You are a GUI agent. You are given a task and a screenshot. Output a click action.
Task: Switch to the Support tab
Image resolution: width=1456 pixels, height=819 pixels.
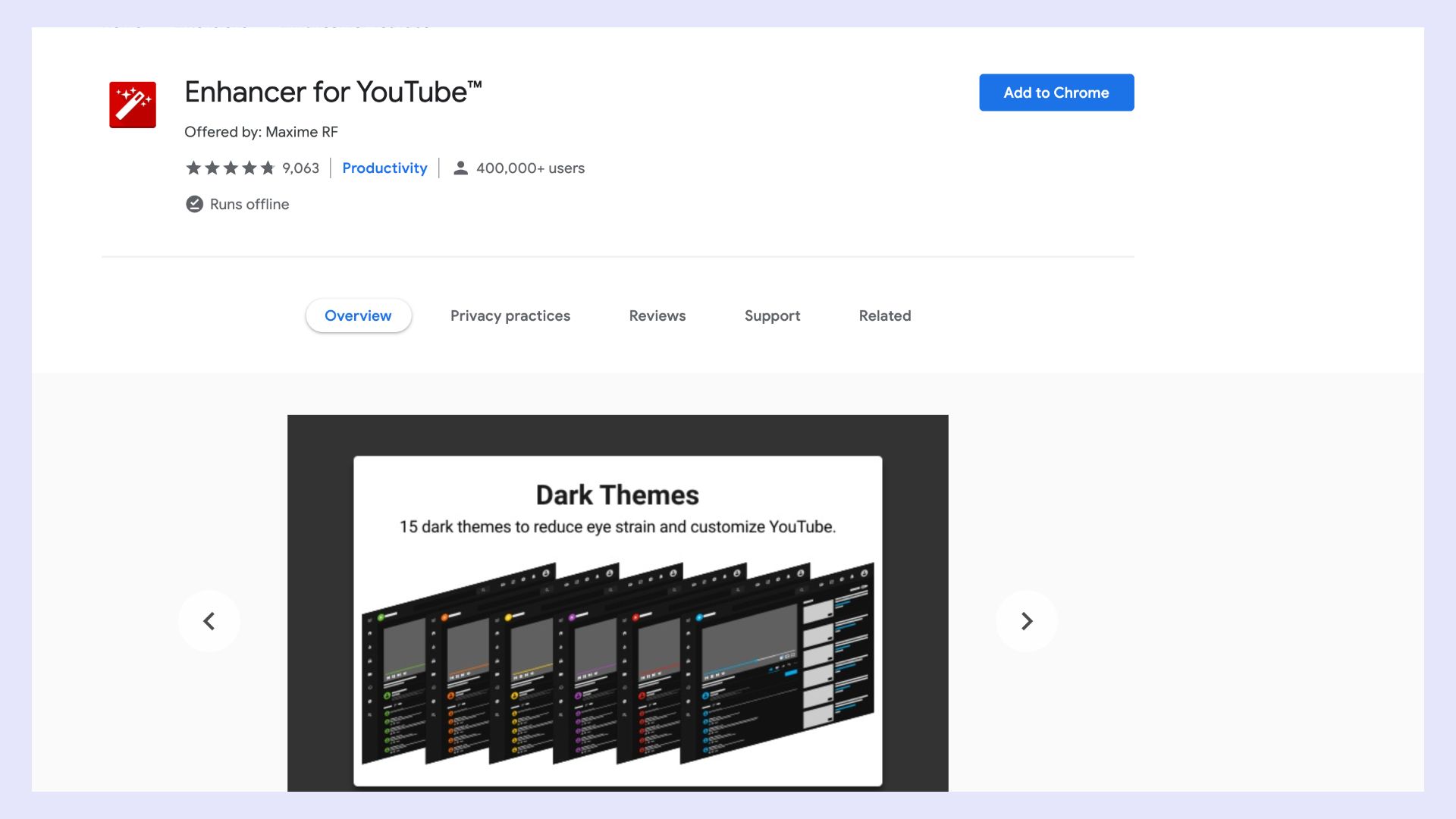click(x=772, y=315)
